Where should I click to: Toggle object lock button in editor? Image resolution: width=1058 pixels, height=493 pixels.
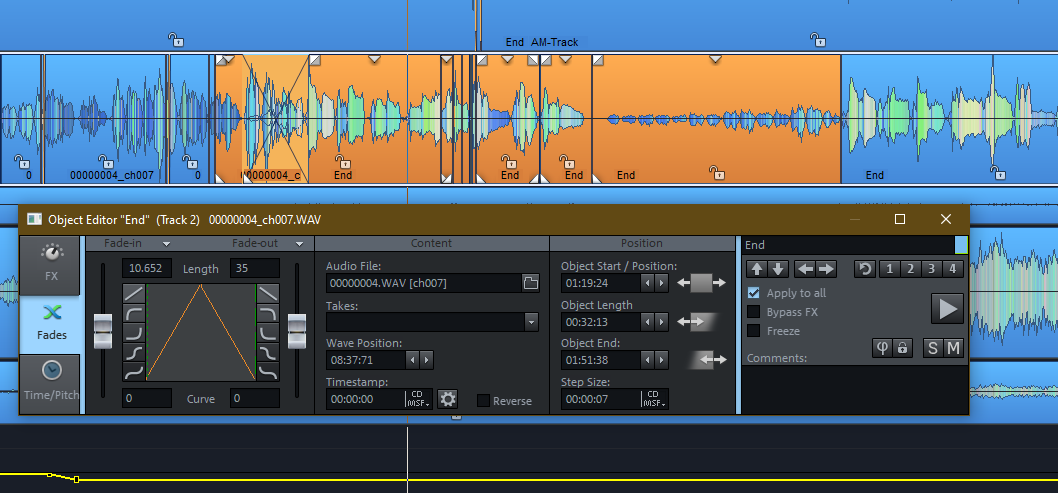click(901, 348)
